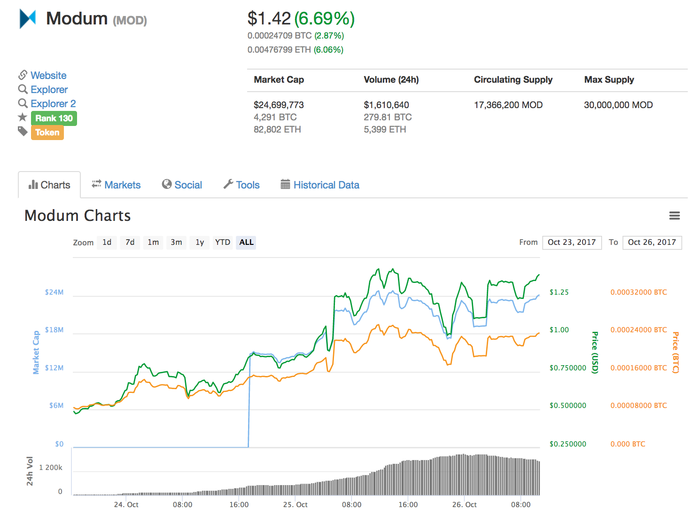The height and width of the screenshot is (517, 700).
Task: Click the star icon beside Rank 130
Action: tap(22, 118)
